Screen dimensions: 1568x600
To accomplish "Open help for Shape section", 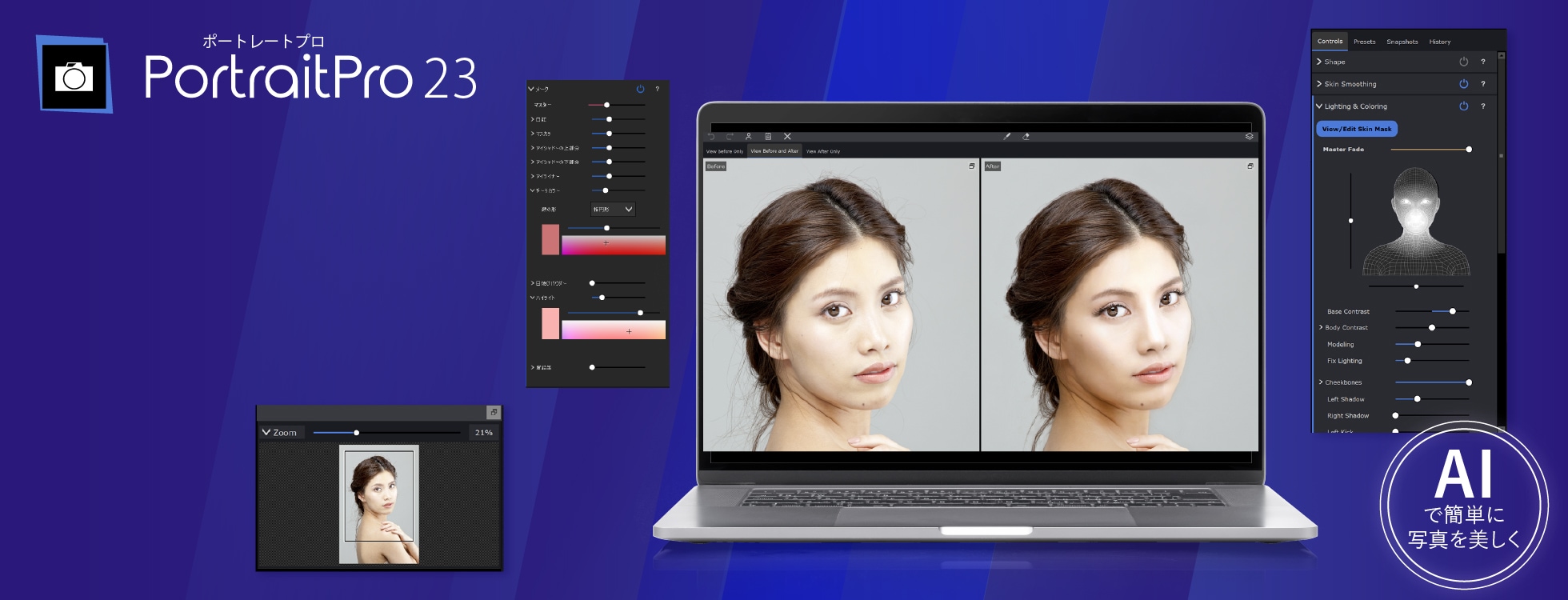I will 1482,62.
